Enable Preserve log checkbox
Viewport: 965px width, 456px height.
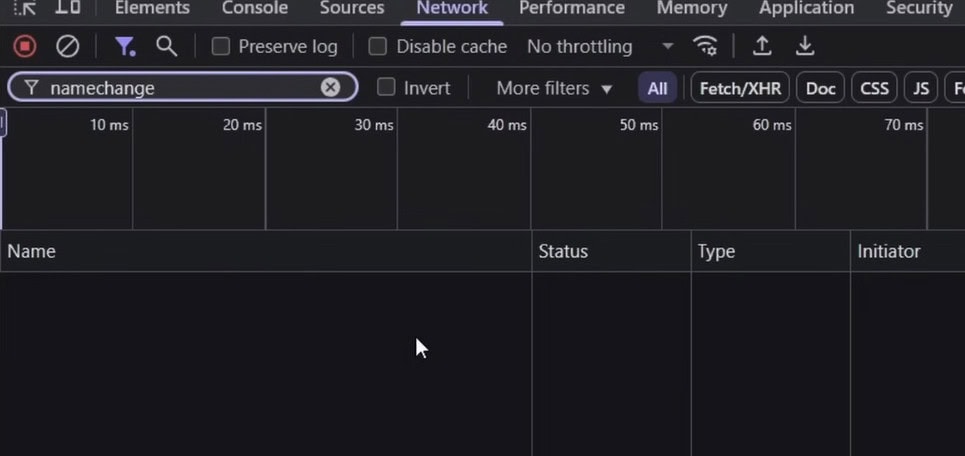coord(221,46)
